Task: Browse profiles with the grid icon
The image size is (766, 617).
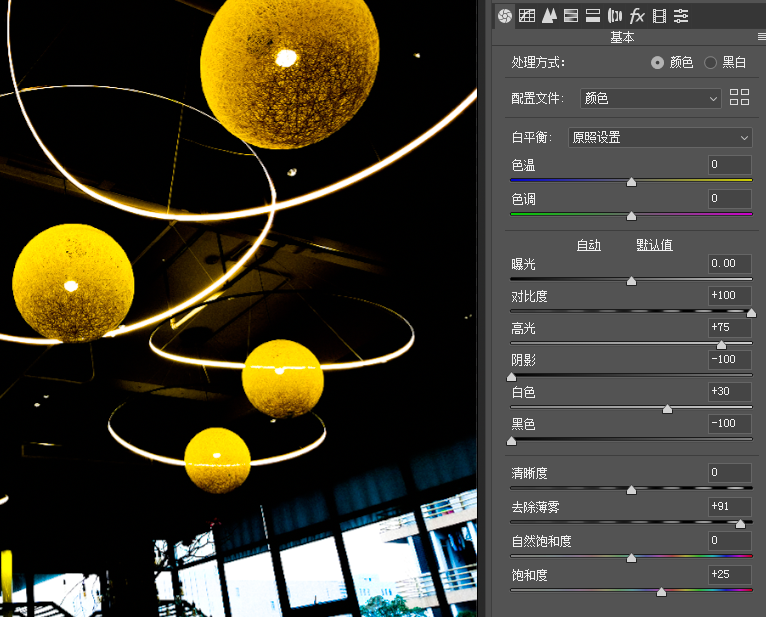Action: [740, 98]
